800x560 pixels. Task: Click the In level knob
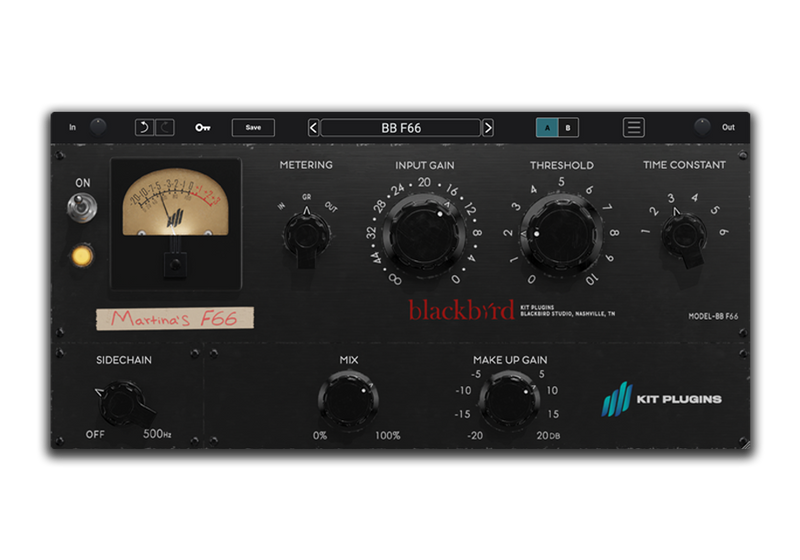click(97, 126)
